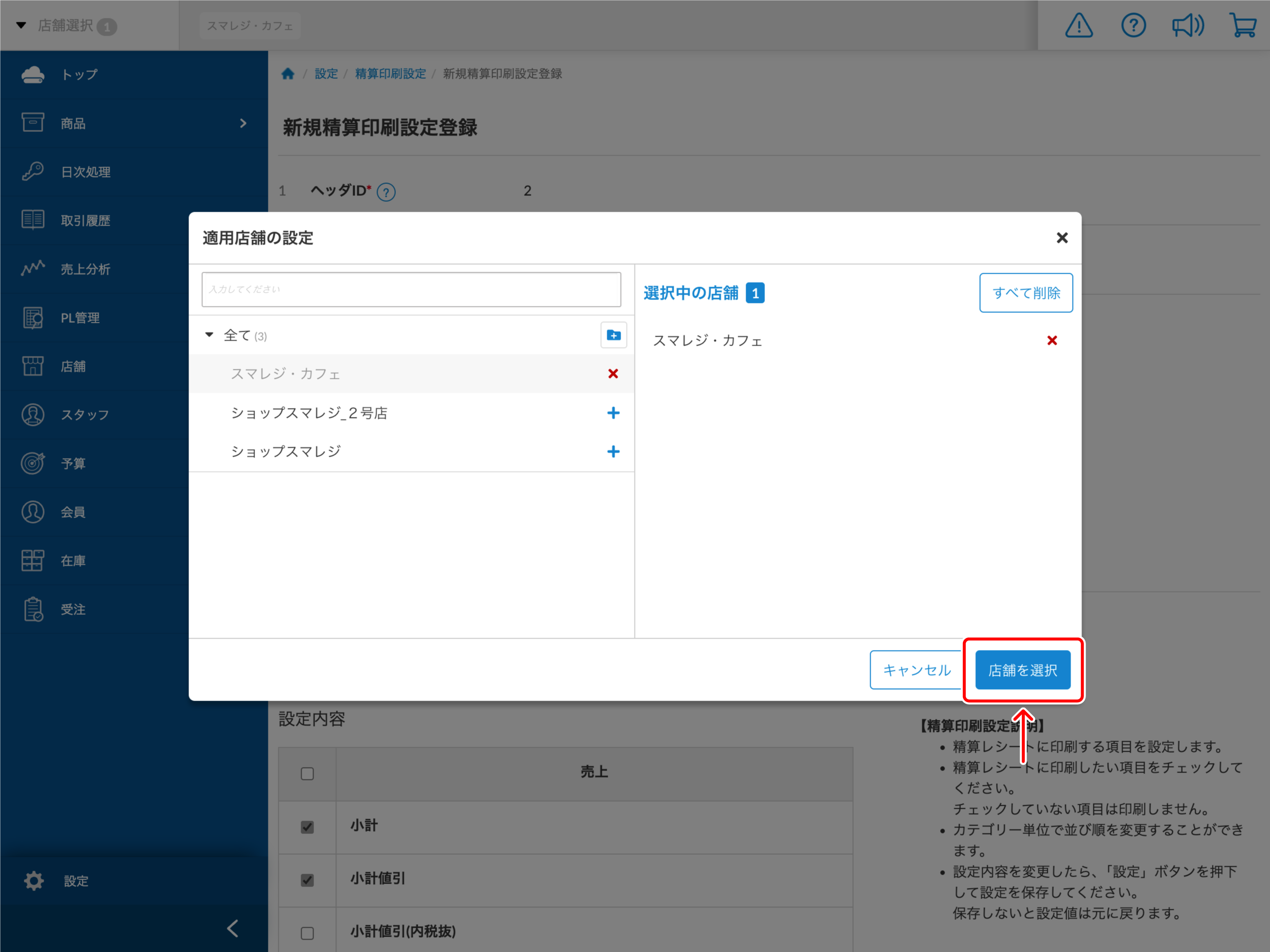Open the shopping cart icon
The height and width of the screenshot is (952, 1270).
[x=1243, y=26]
